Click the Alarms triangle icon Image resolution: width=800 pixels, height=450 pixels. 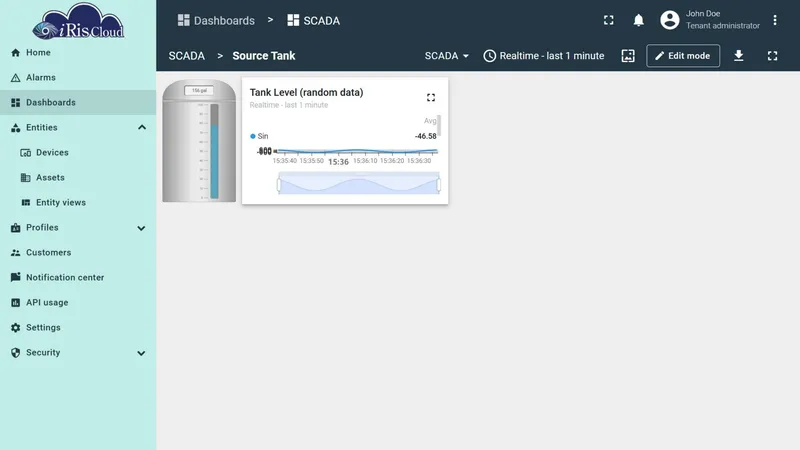15,78
